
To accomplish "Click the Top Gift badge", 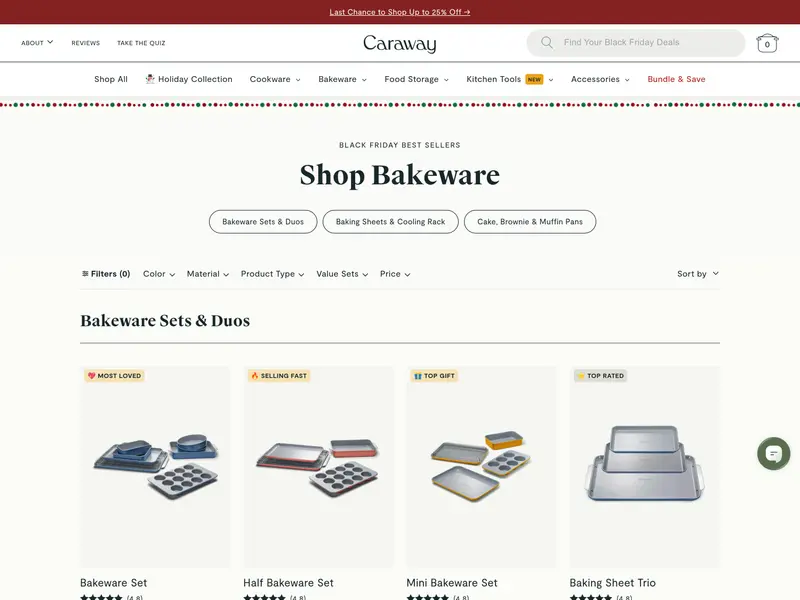I will coord(434,376).
